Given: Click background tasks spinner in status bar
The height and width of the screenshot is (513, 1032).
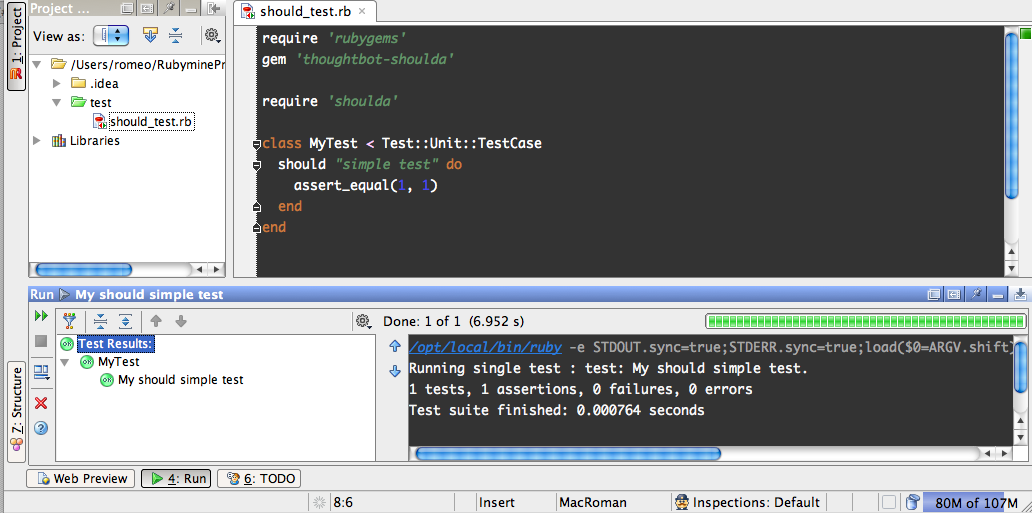Looking at the screenshot, I should tap(319, 502).
